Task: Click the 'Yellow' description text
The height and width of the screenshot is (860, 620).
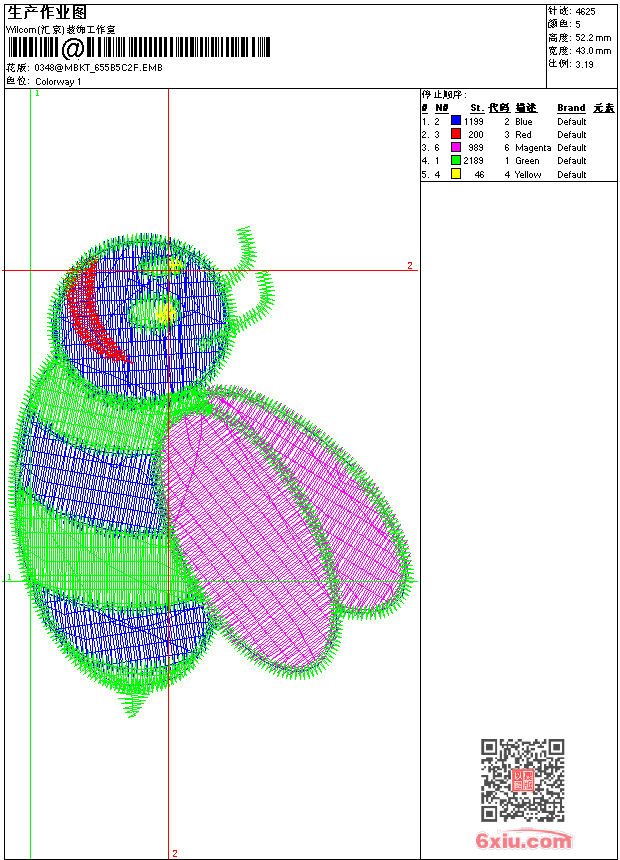Action: coord(528,174)
